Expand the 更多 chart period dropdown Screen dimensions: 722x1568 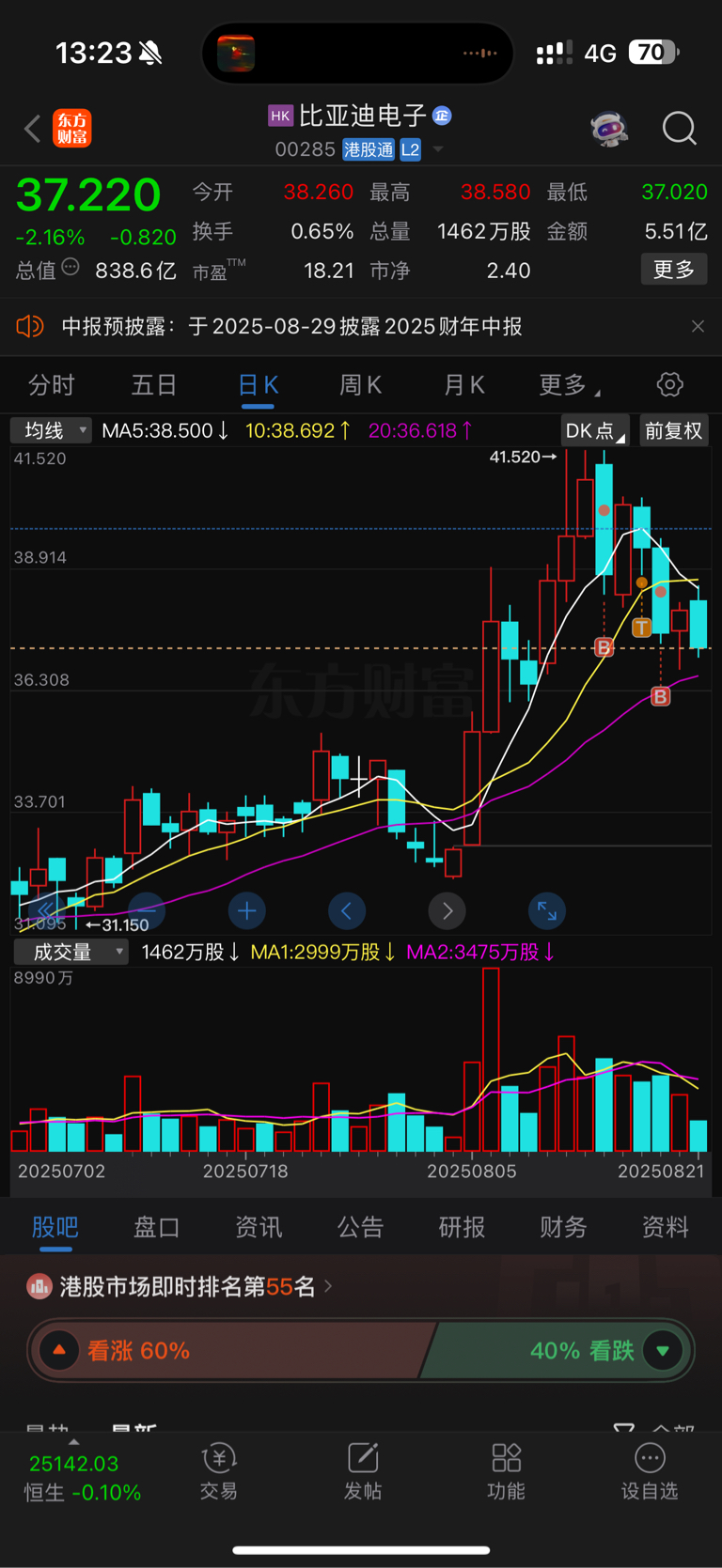(x=570, y=384)
